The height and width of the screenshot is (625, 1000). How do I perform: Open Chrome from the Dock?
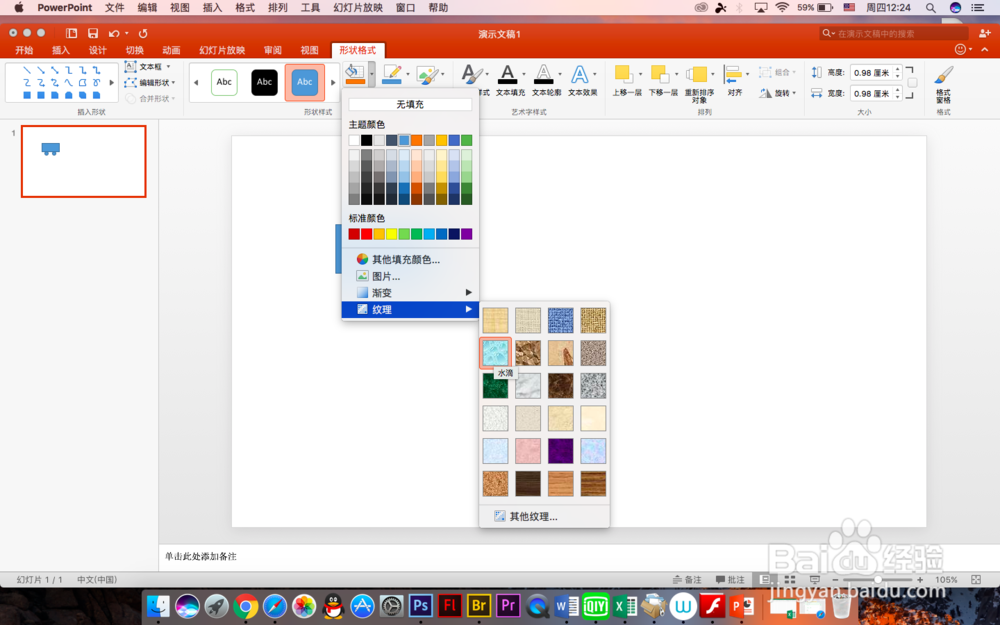pos(246,606)
